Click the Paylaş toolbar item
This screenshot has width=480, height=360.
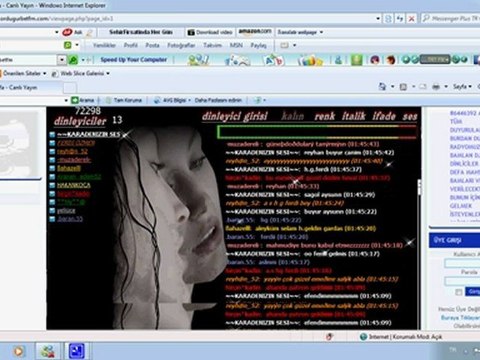click(258, 45)
